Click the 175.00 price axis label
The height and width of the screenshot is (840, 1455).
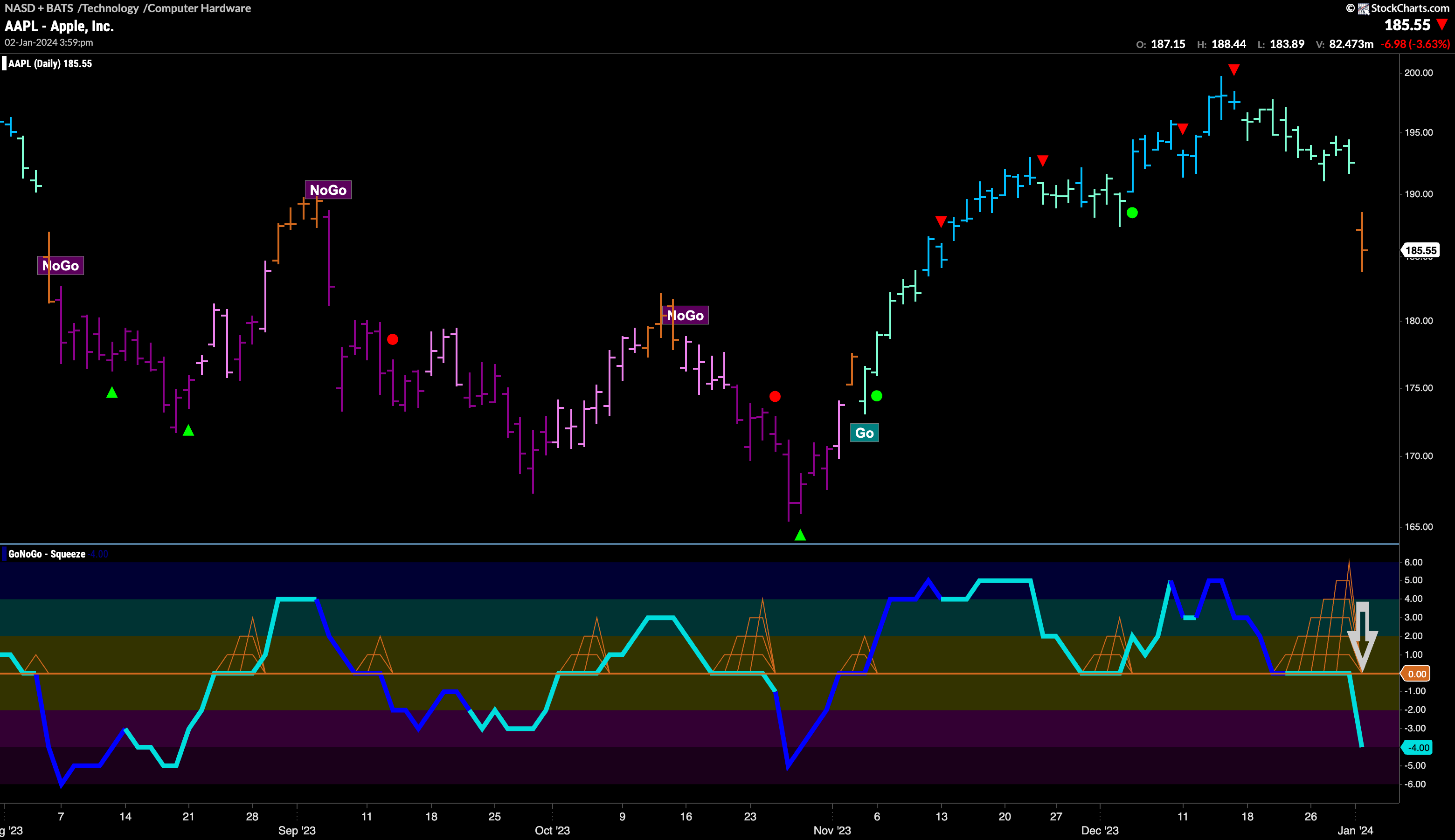click(x=1419, y=388)
